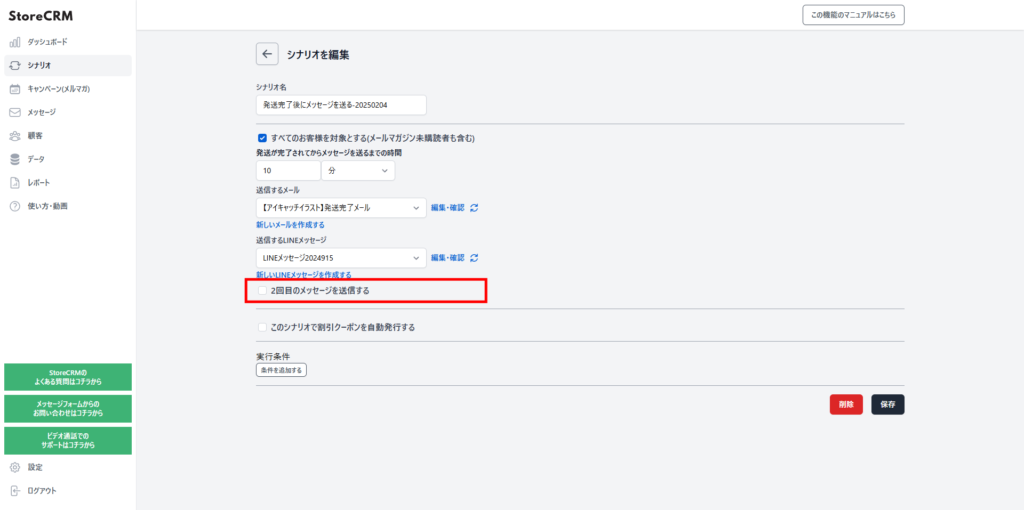The image size is (1024, 510).
Task: Click the 保存 button
Action: [x=888, y=404]
